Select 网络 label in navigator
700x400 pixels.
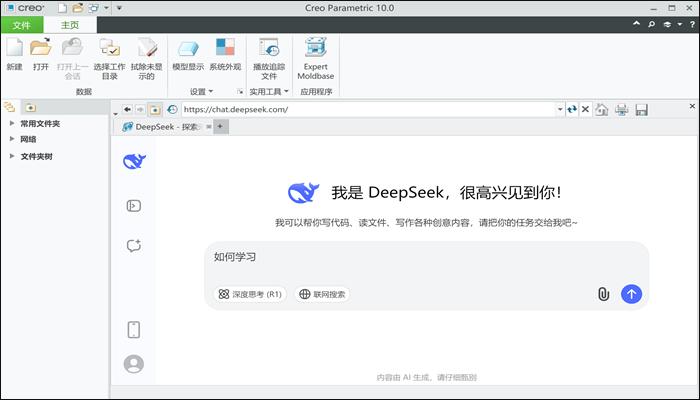tap(28, 139)
